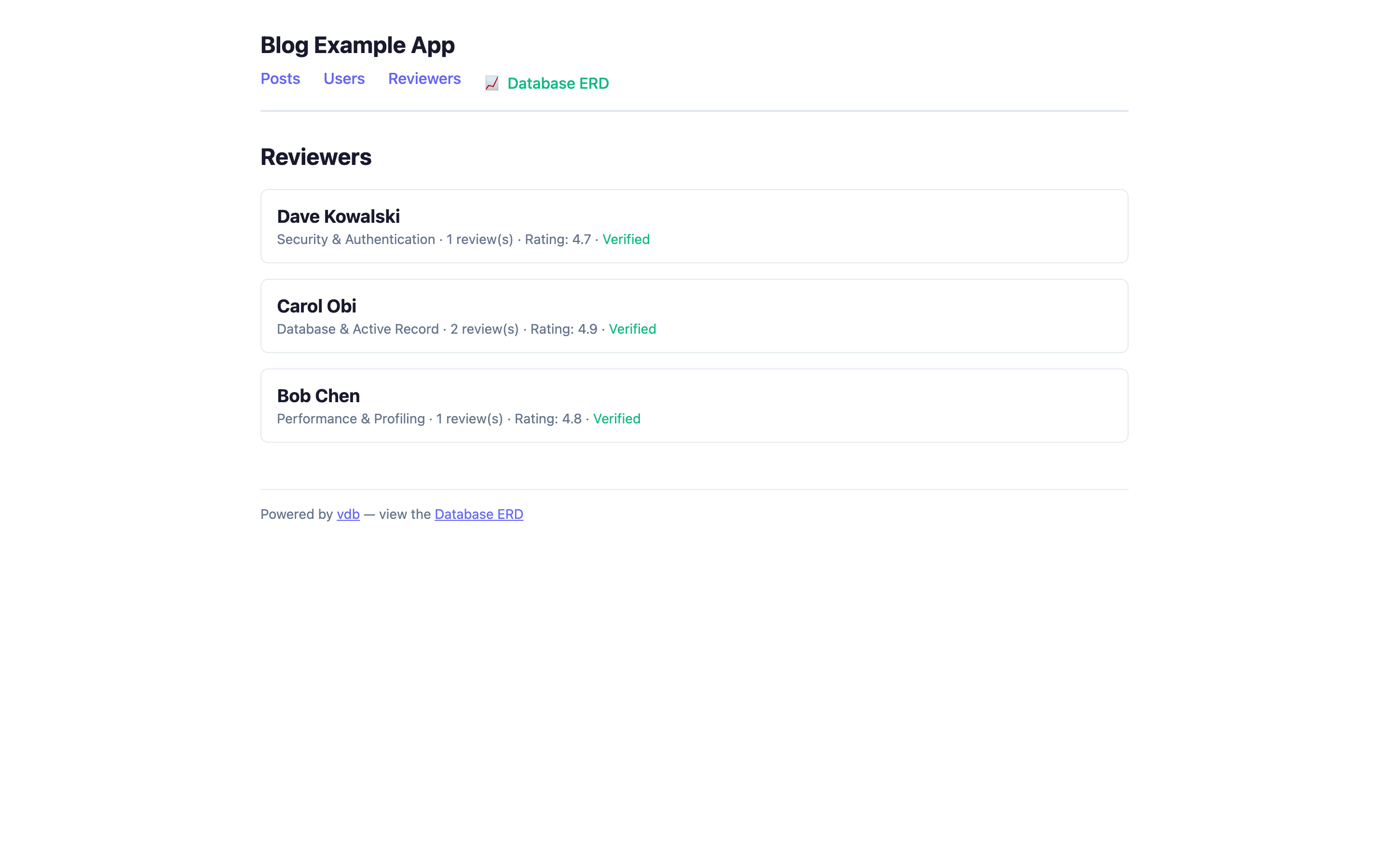
Task: Open the Posts page
Action: point(280,79)
